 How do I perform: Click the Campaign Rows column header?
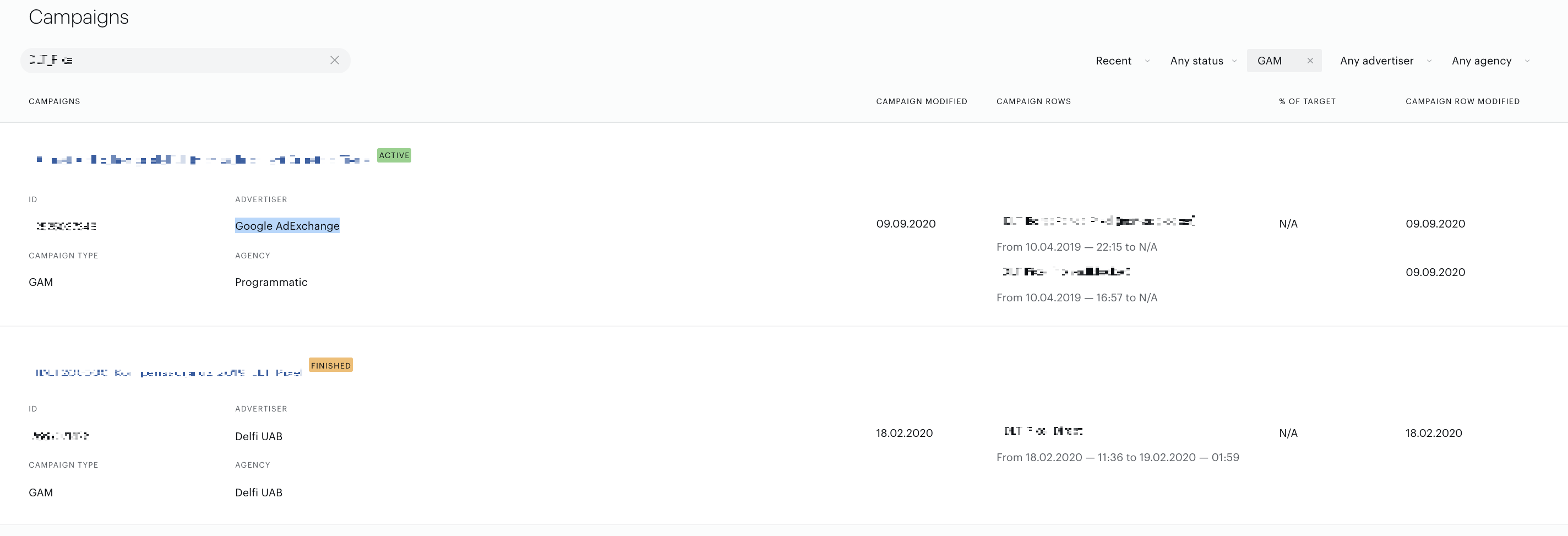point(1033,101)
